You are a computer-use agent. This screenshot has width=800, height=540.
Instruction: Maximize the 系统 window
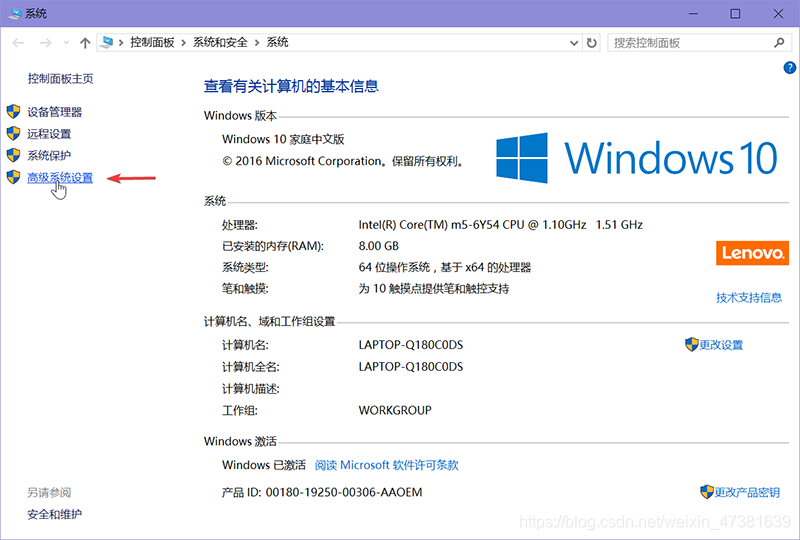(x=735, y=13)
